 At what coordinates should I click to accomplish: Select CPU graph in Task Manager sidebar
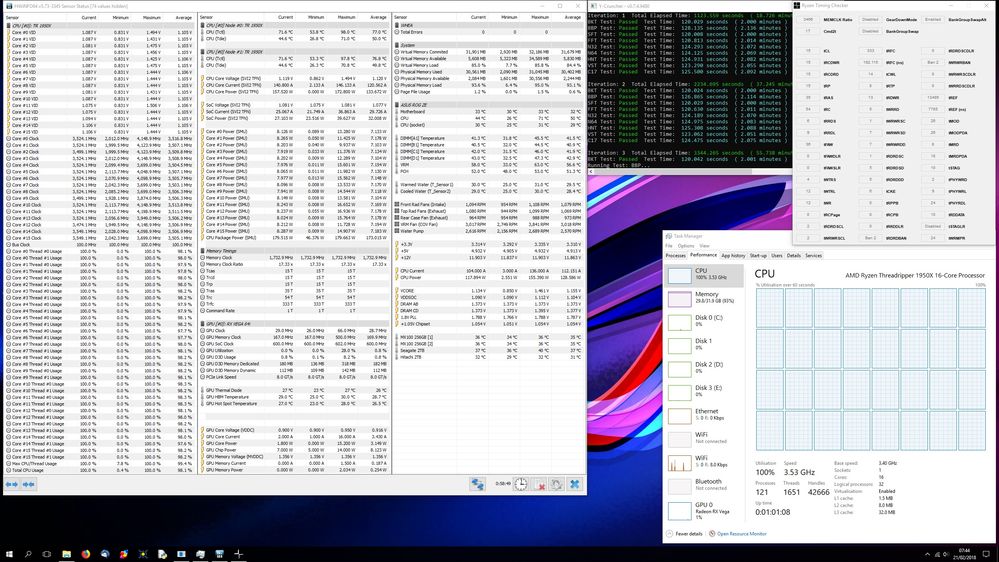(704, 275)
